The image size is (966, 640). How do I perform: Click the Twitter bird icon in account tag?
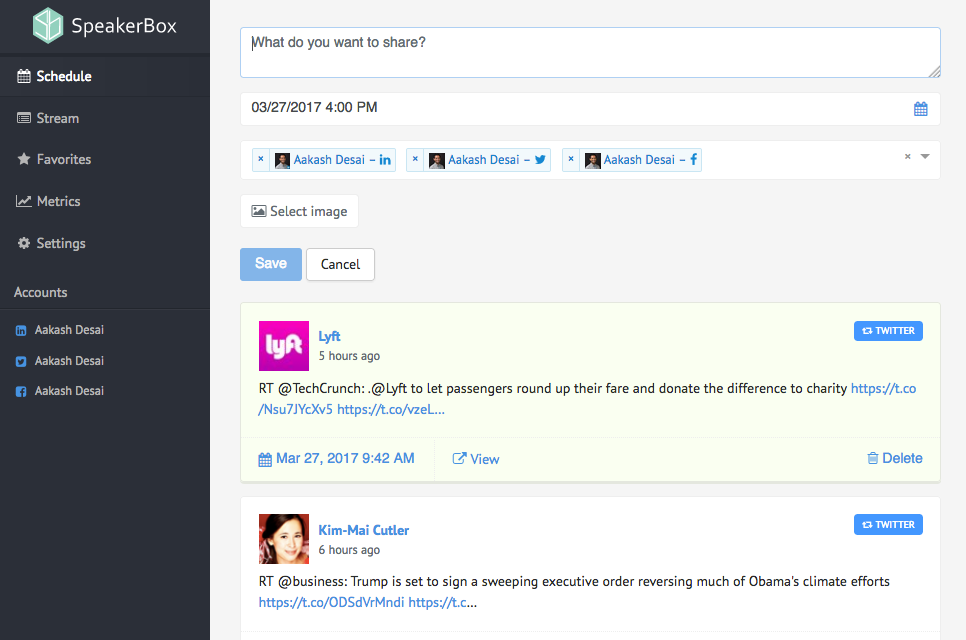tap(540, 160)
